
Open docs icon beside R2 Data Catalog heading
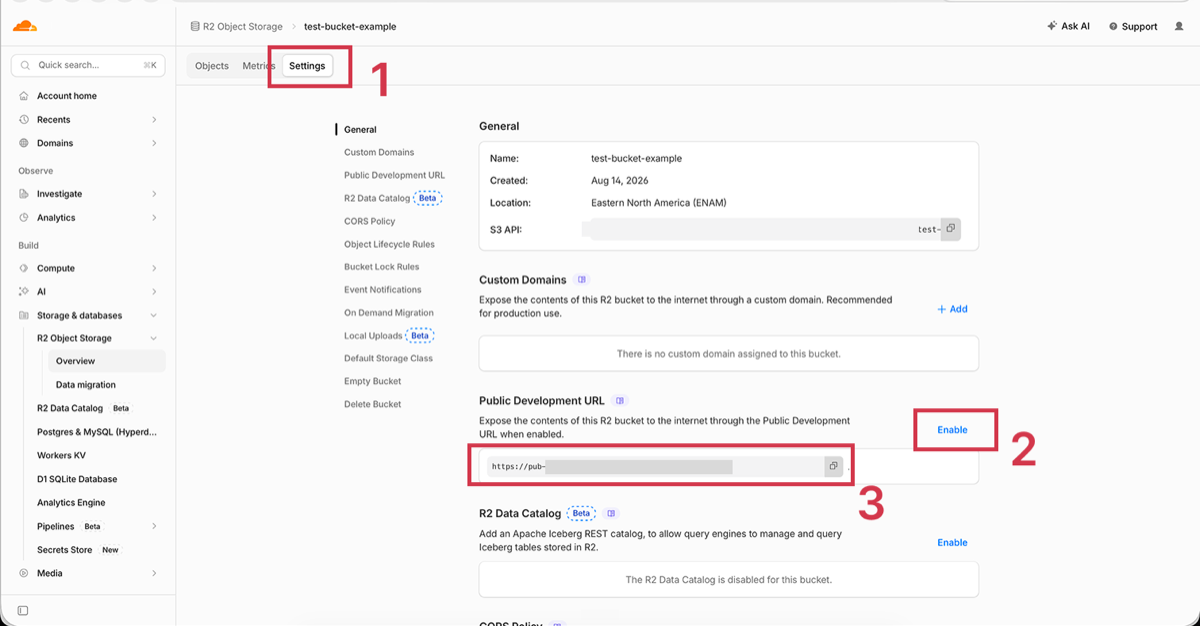tap(611, 513)
